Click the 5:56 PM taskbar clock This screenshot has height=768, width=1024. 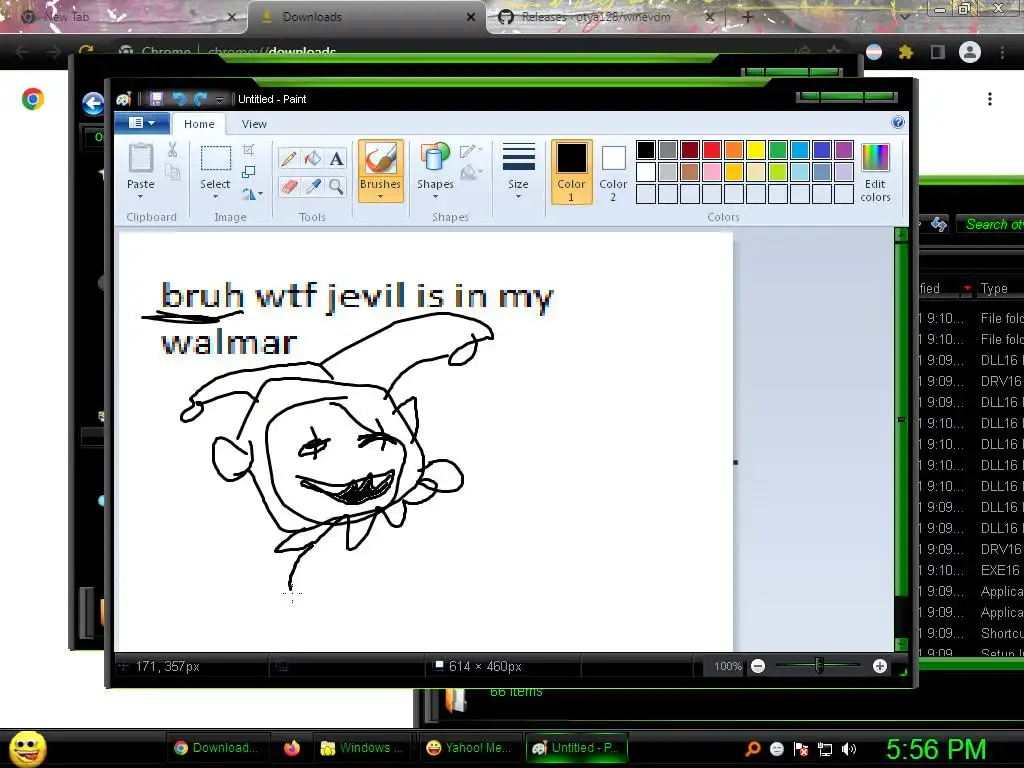[x=936, y=749]
